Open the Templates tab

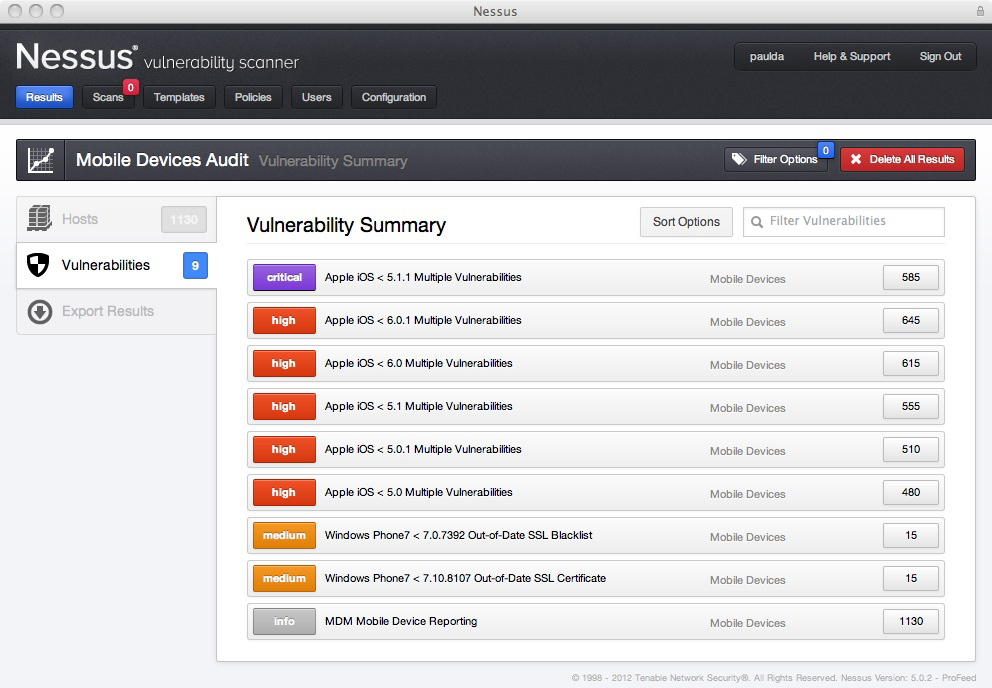pyautogui.click(x=179, y=97)
